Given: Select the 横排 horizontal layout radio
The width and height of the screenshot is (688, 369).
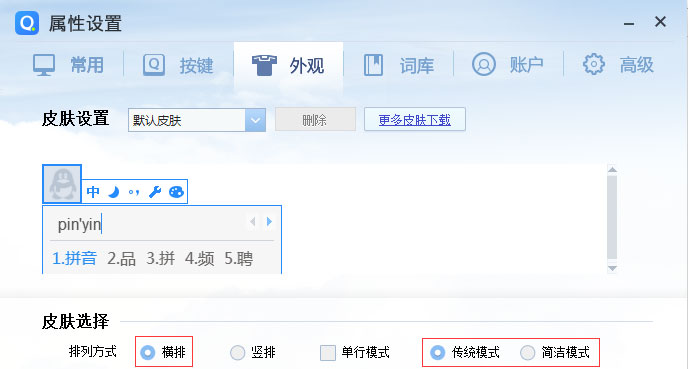Looking at the screenshot, I should click(148, 352).
